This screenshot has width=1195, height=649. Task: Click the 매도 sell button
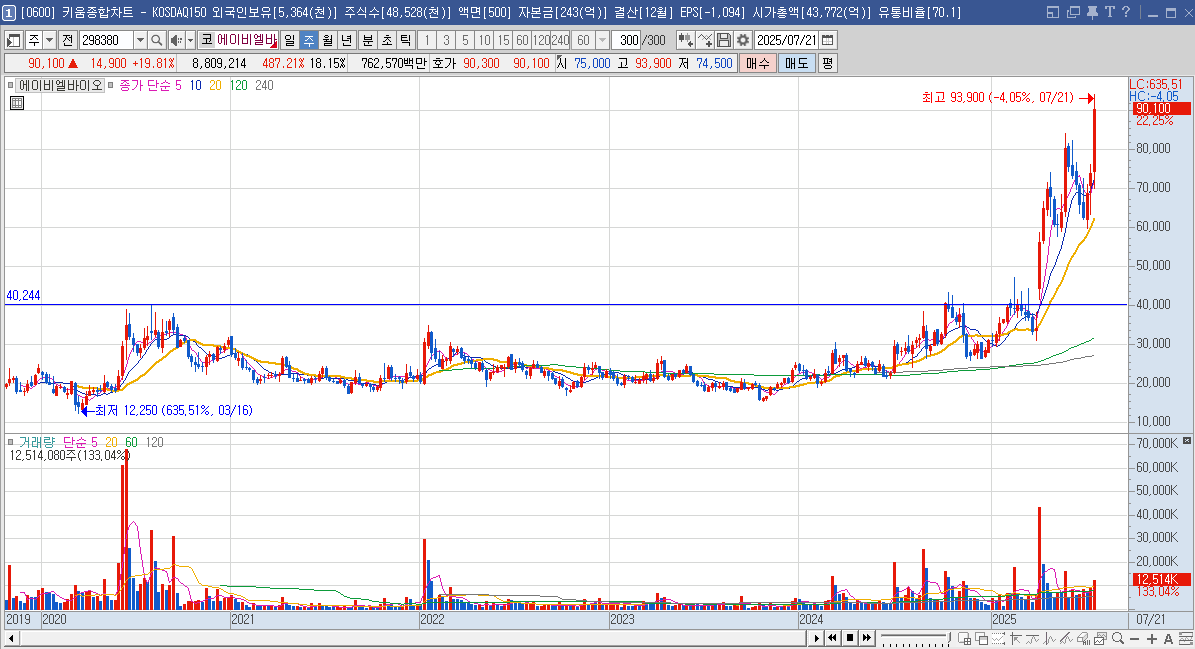point(796,63)
